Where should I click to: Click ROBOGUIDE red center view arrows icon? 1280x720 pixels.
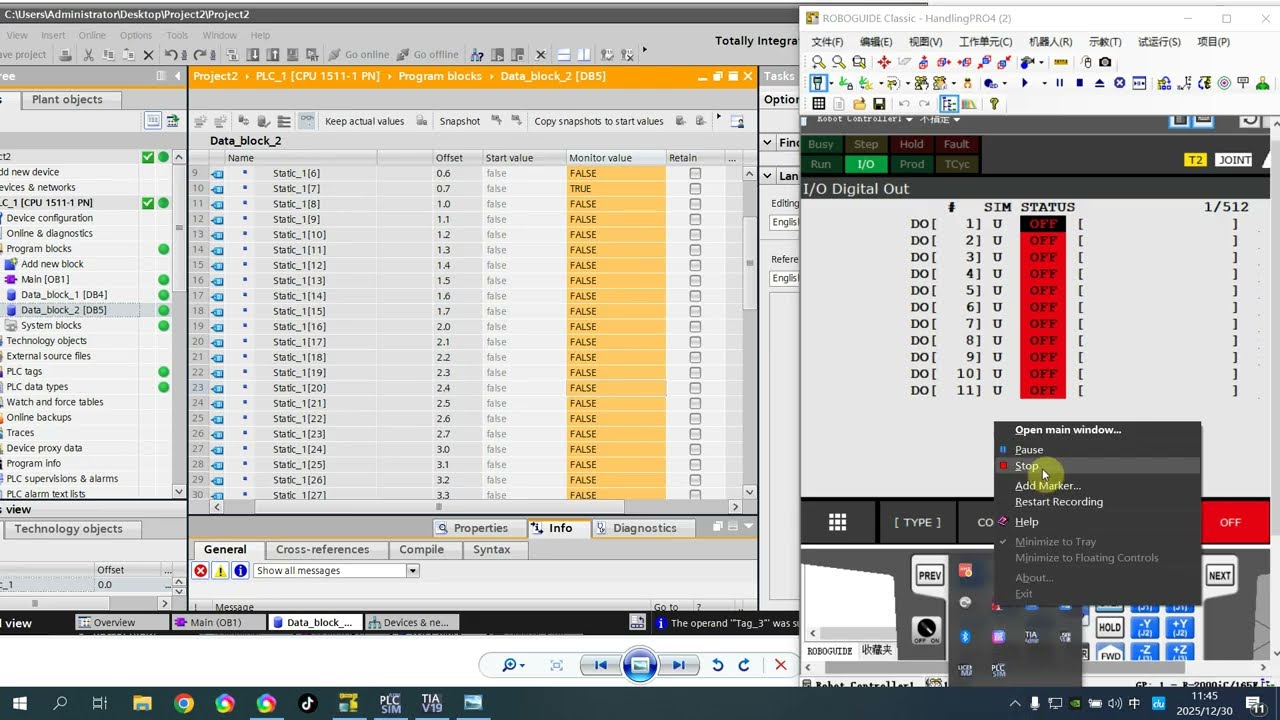884,62
